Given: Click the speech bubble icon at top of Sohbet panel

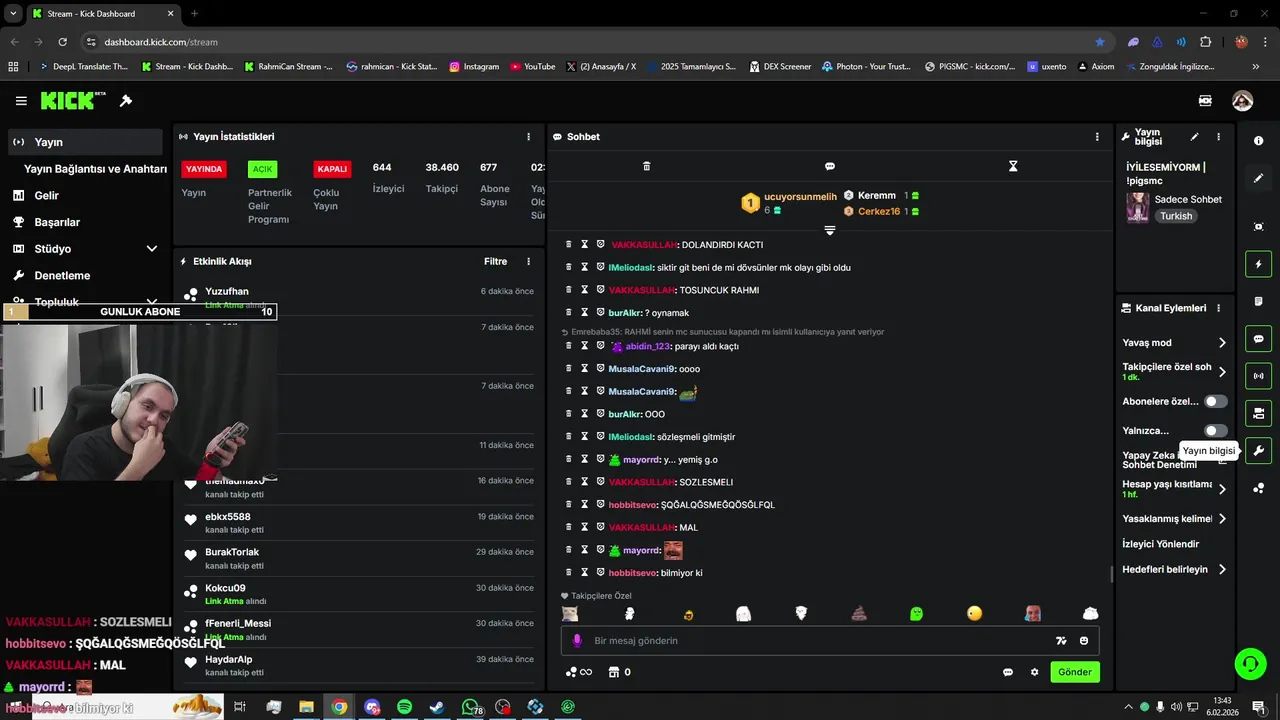Looking at the screenshot, I should click(x=829, y=166).
